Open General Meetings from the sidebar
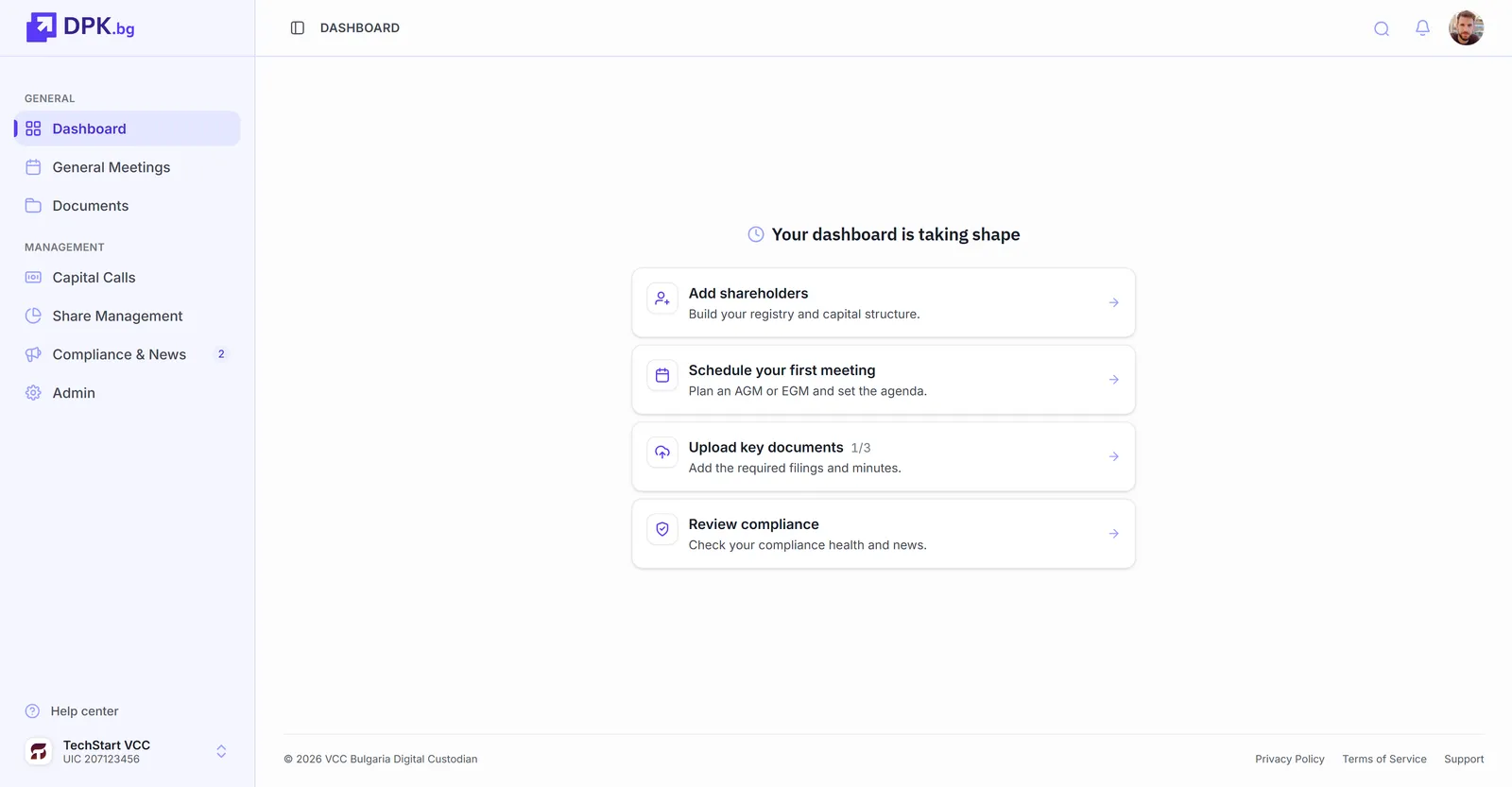 (x=128, y=167)
